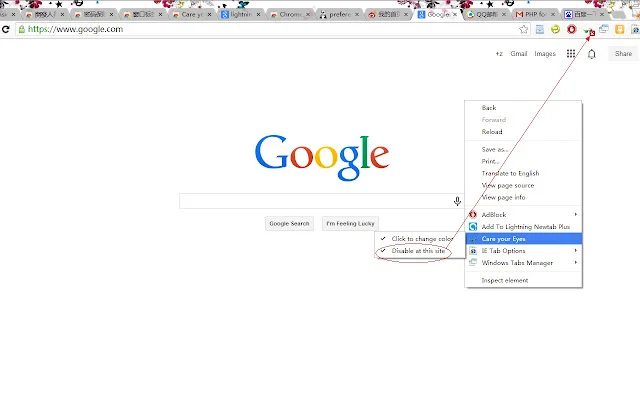Click the AdBlock red extension icon in toolbar
This screenshot has height=400, width=640.
(x=571, y=29)
